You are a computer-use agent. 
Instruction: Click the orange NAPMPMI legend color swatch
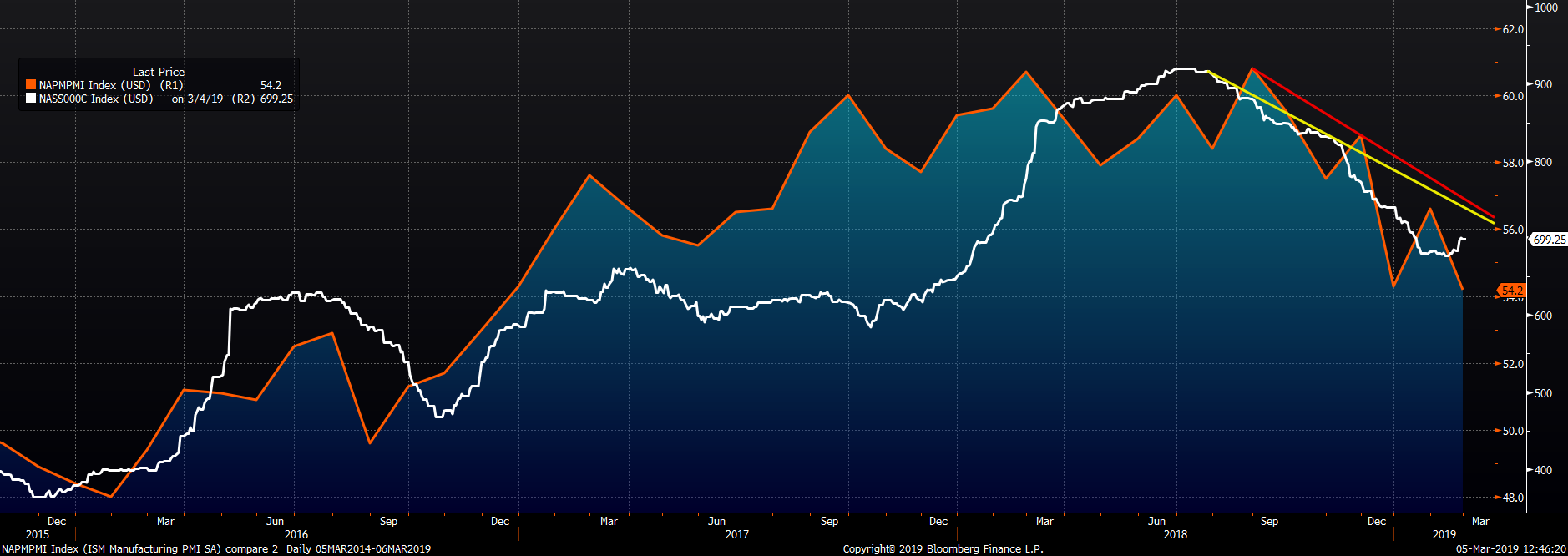pos(31,85)
